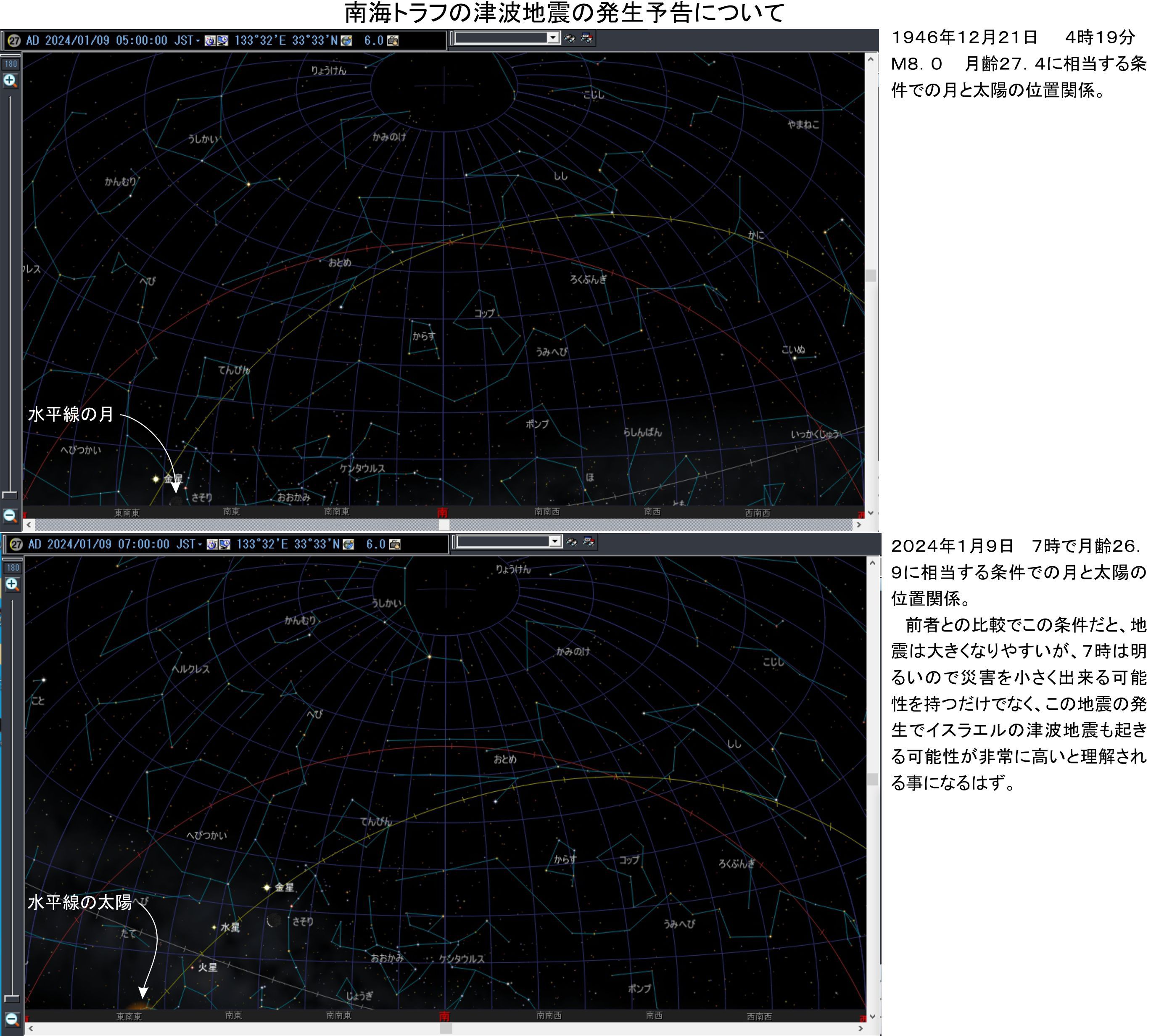Zoom in on the 05:00 star chart
The height and width of the screenshot is (1036, 1151).
point(10,81)
